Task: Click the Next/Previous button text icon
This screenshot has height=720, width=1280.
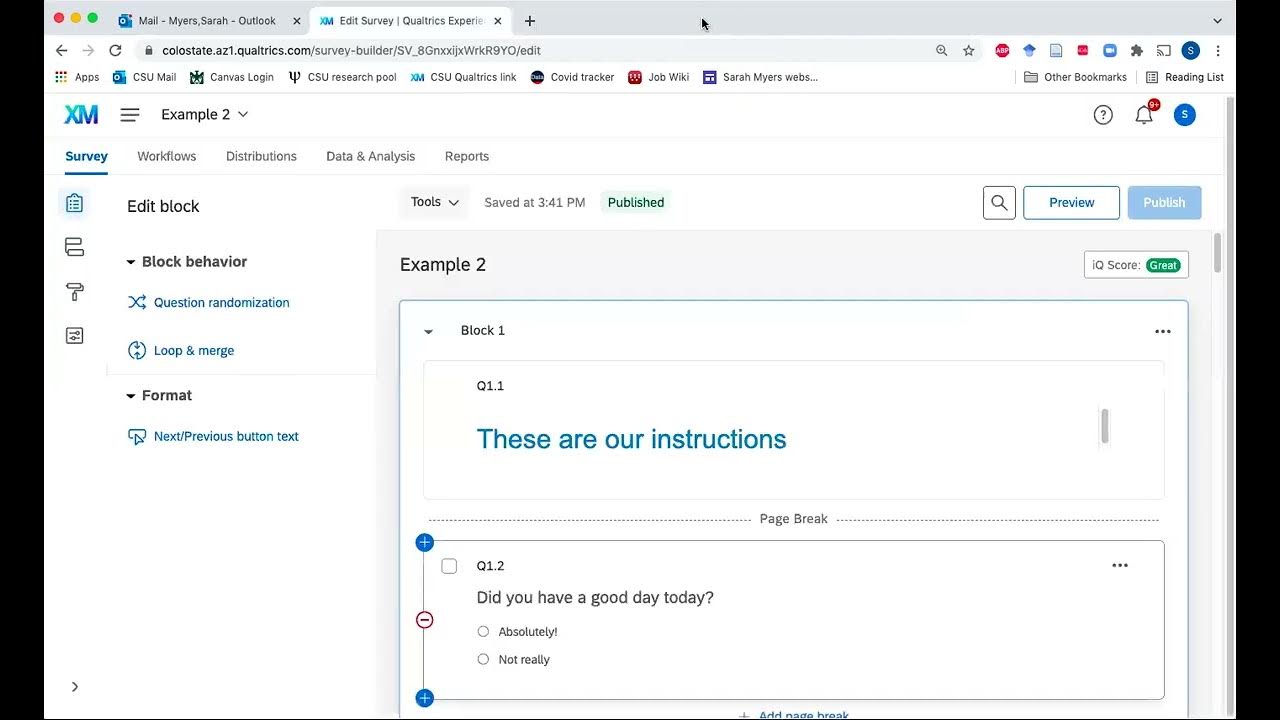Action: 137,436
